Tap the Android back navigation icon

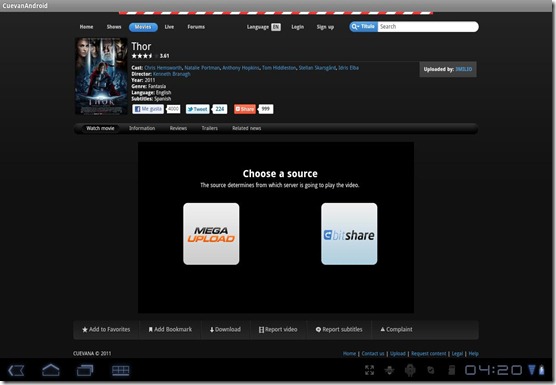coord(16,371)
